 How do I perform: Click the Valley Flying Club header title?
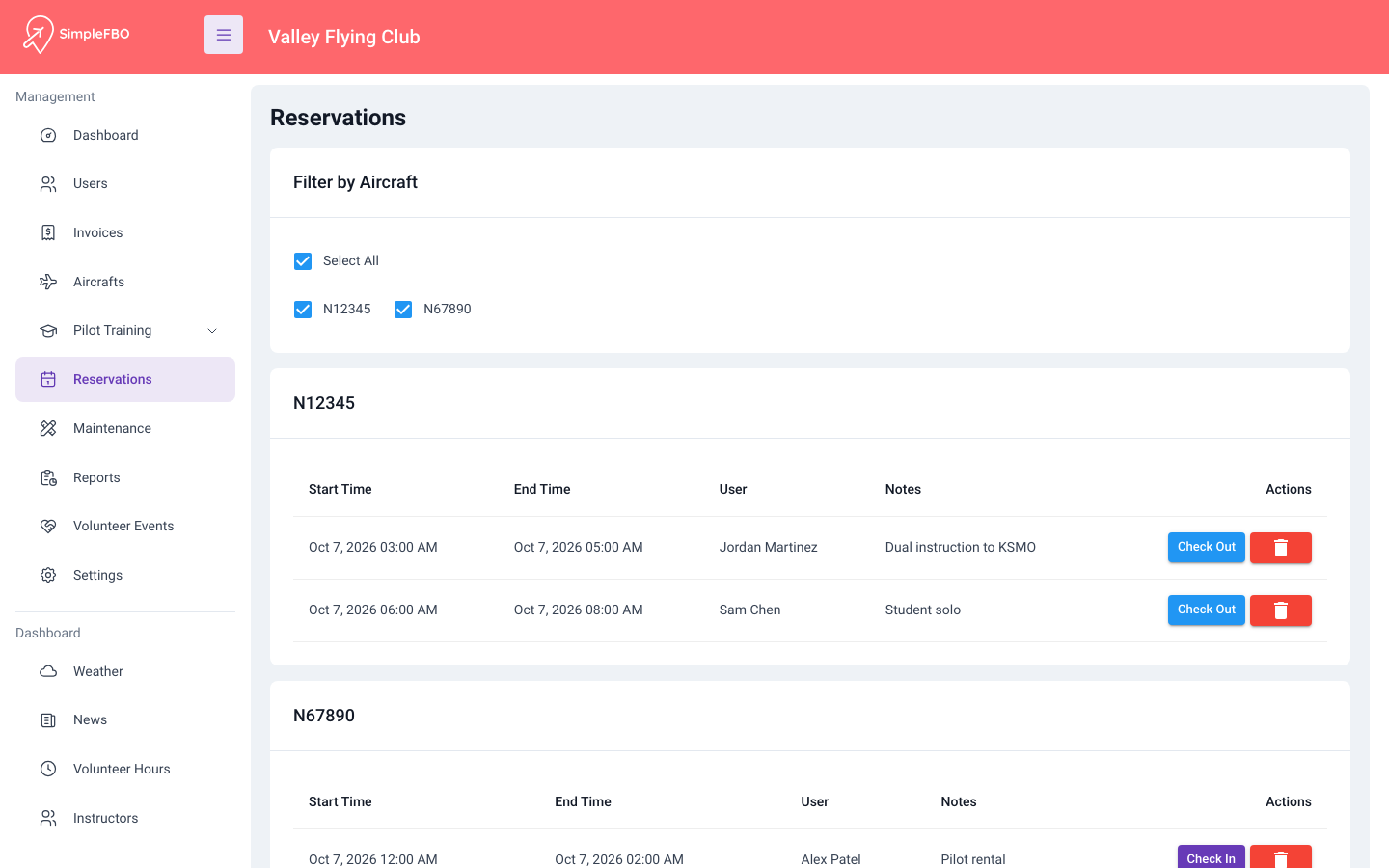(344, 37)
